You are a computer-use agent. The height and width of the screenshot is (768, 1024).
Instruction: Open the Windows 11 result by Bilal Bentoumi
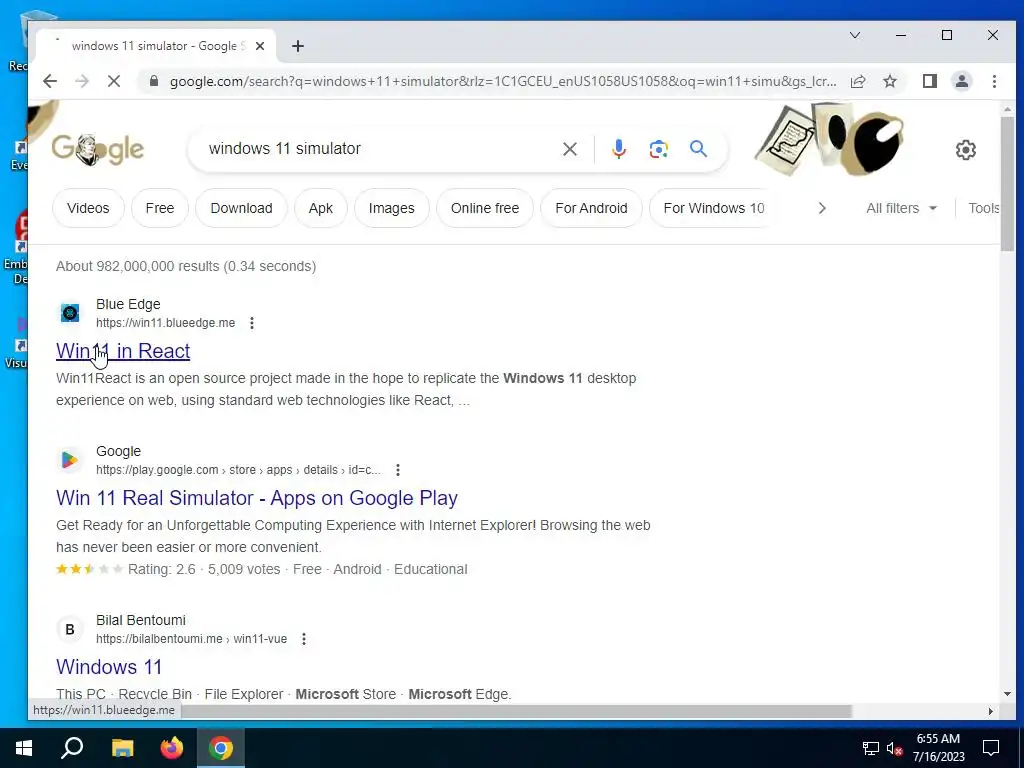click(x=109, y=667)
